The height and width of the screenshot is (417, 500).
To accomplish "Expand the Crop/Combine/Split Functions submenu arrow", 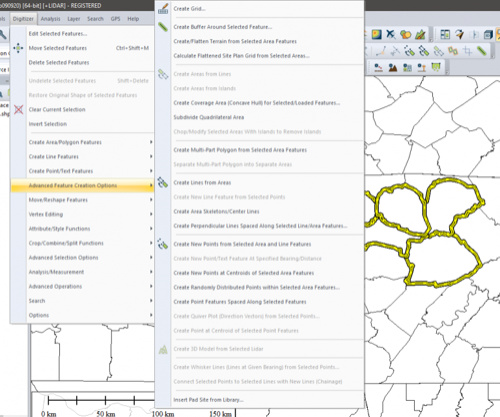I will 151,243.
